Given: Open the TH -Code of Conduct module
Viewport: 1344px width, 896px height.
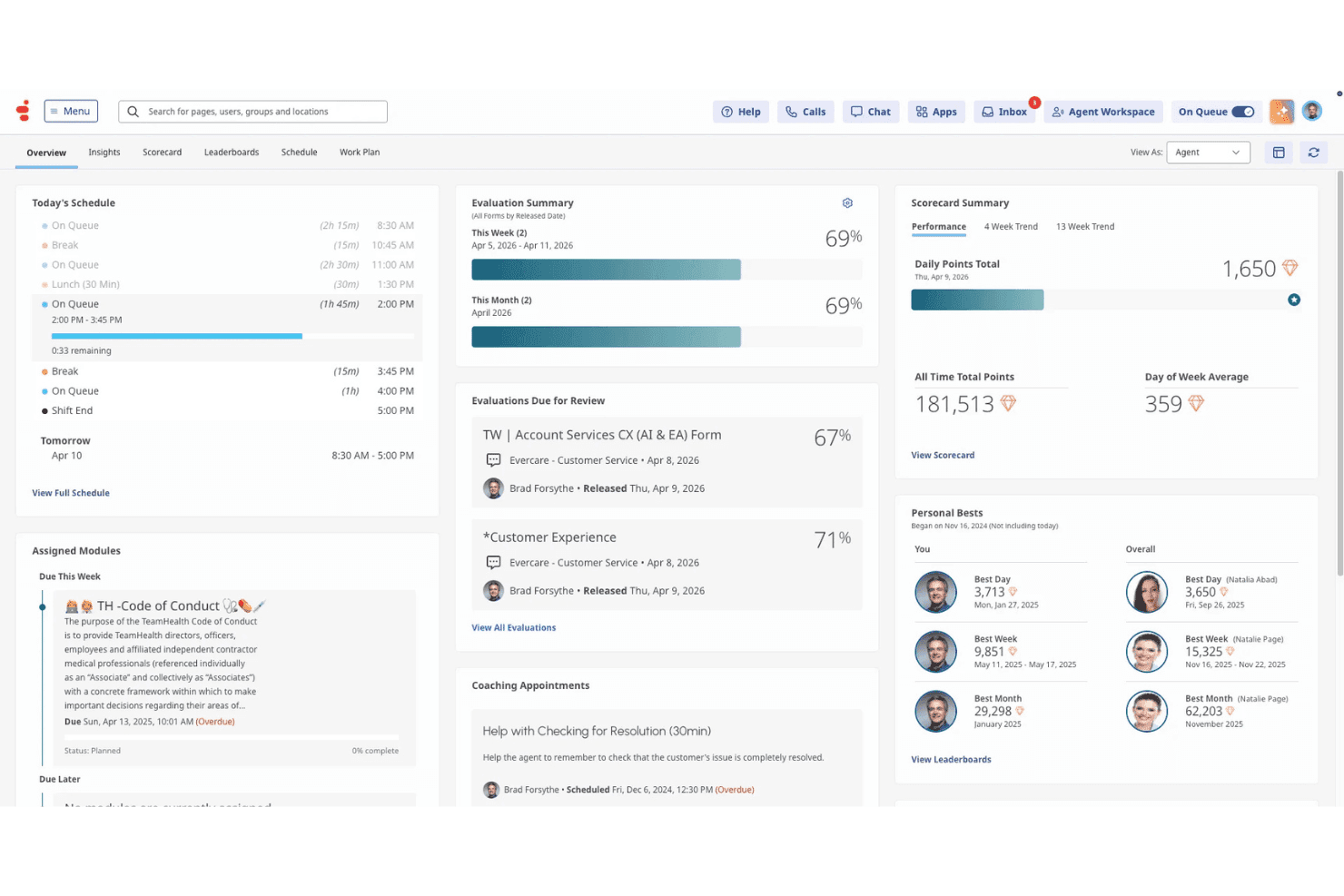Looking at the screenshot, I should pyautogui.click(x=234, y=678).
